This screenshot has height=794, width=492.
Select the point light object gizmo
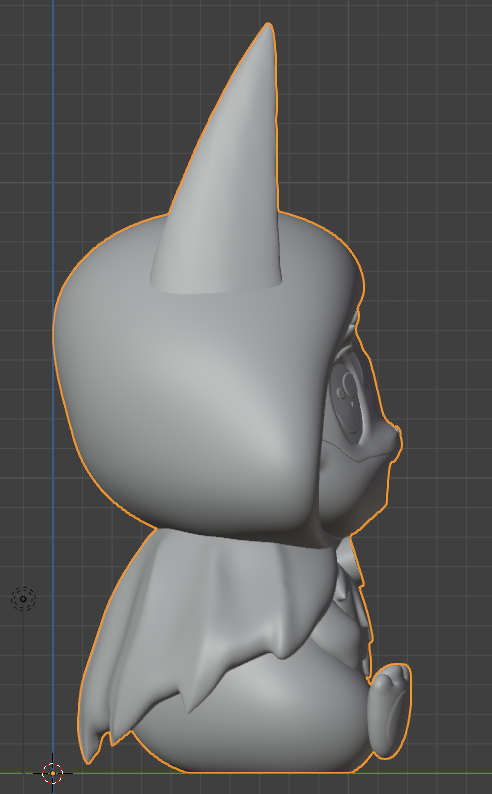(23, 599)
